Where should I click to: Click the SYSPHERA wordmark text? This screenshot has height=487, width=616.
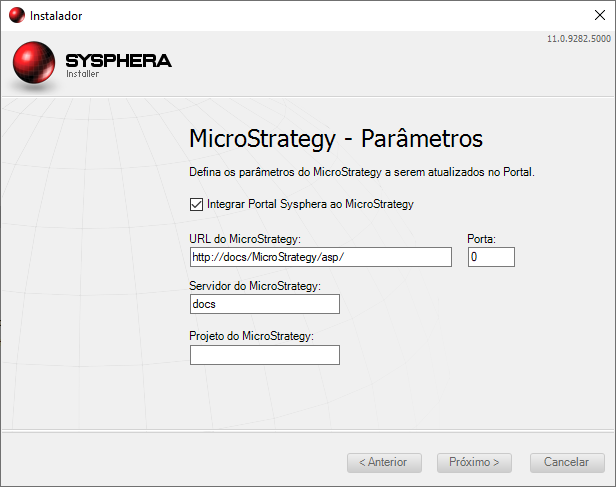pos(118,60)
